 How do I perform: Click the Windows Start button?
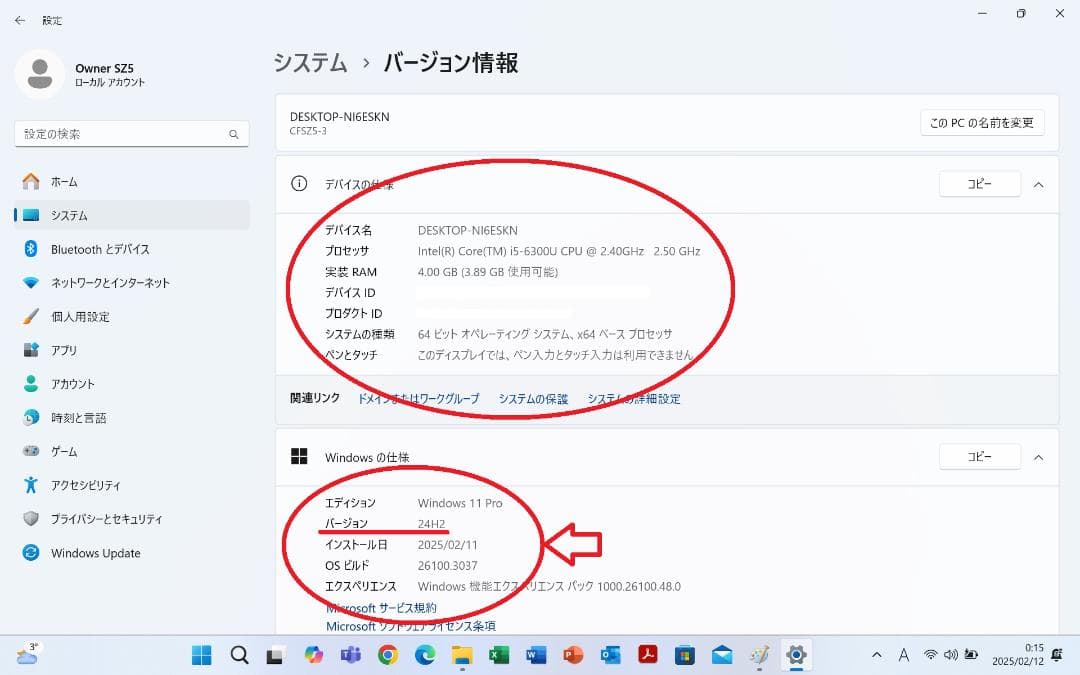pos(201,655)
